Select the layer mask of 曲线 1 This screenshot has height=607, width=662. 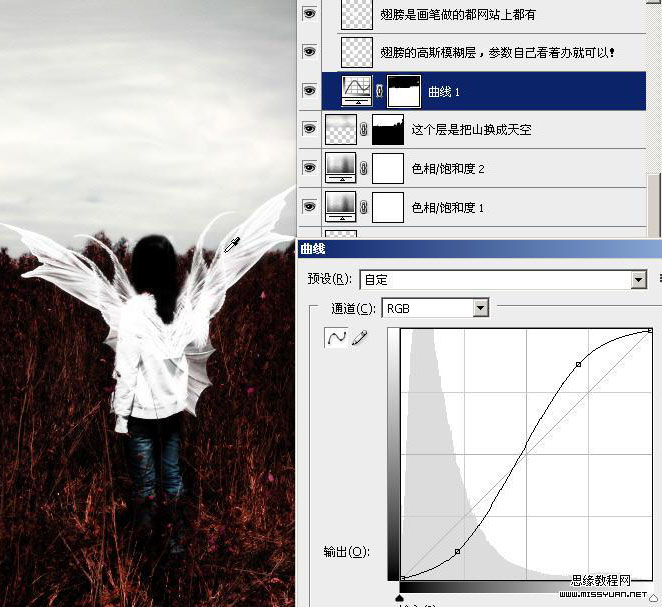(x=404, y=91)
